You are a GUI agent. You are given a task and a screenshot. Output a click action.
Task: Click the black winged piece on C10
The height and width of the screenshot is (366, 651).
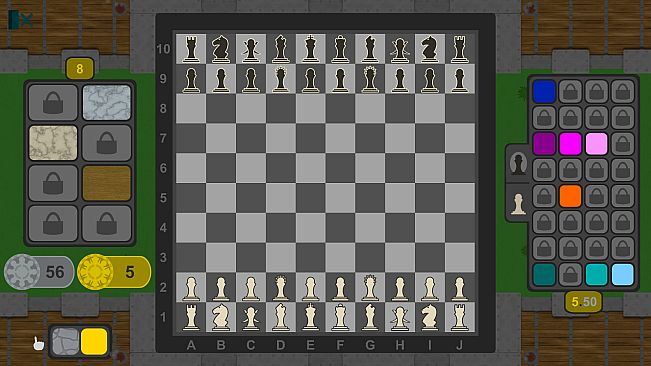click(251, 49)
